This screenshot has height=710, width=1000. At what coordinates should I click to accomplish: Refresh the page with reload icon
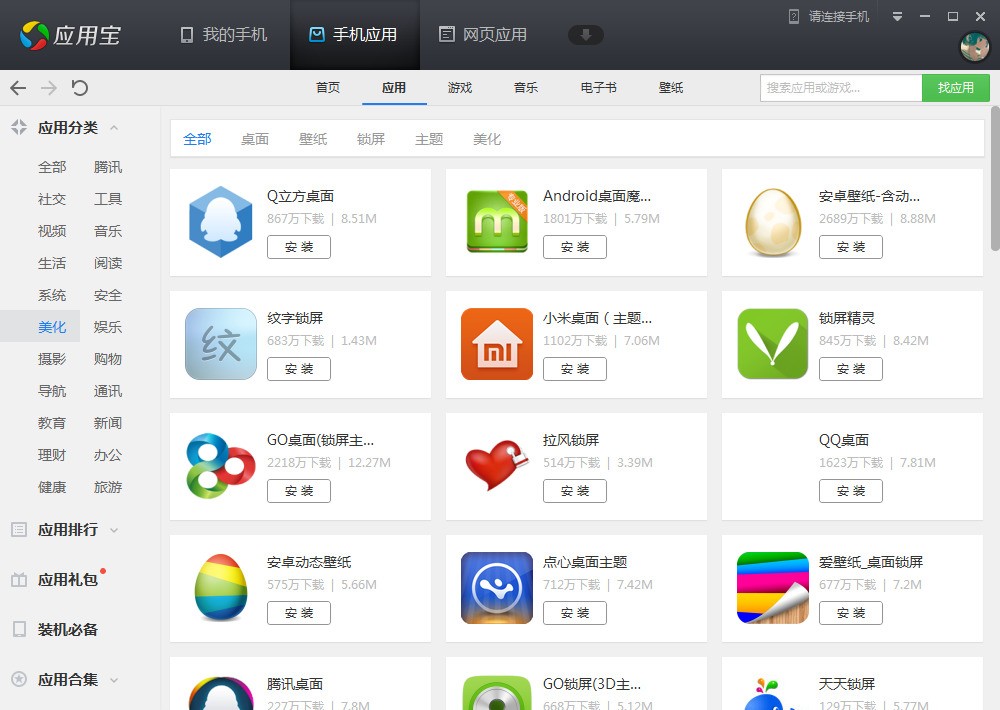point(80,87)
